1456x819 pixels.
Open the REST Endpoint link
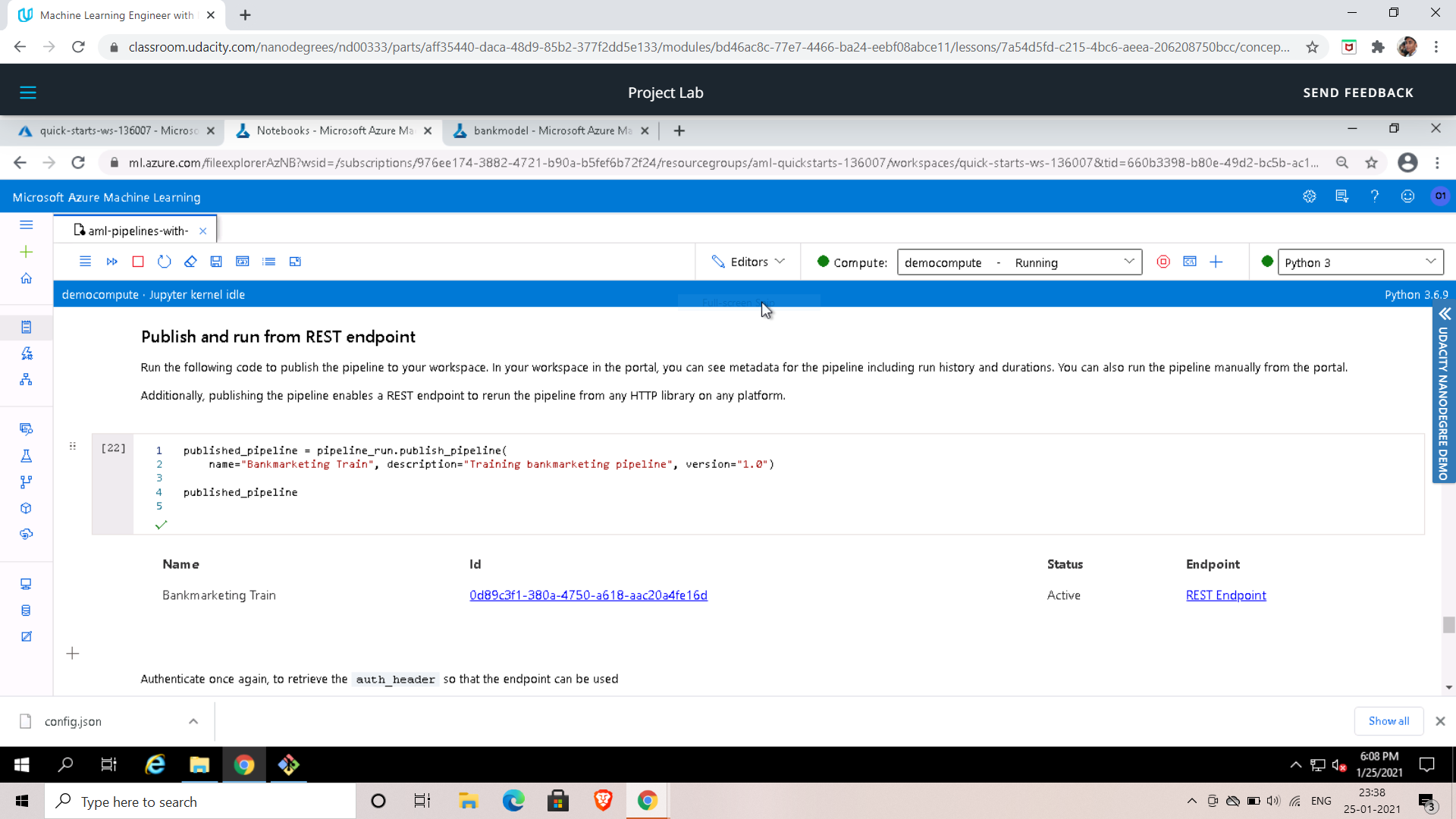[x=1225, y=595]
